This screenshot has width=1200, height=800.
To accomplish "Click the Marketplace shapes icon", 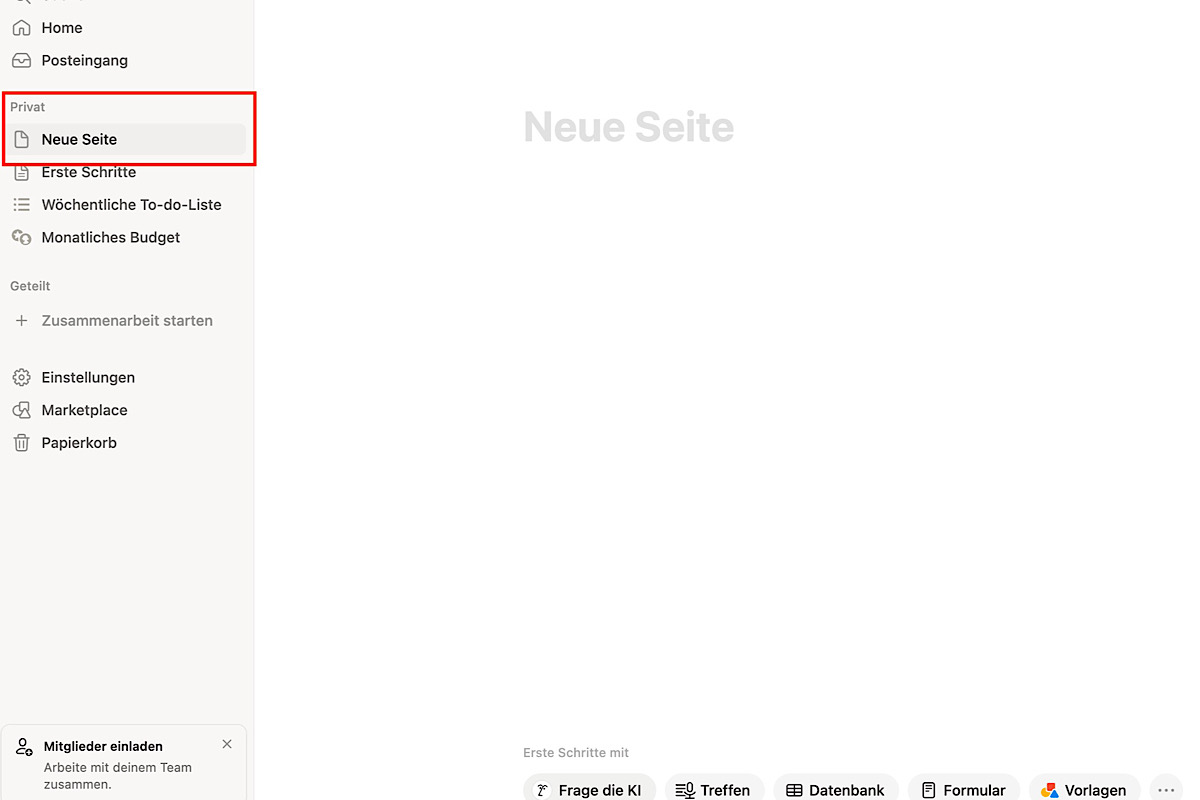I will [x=21, y=411].
